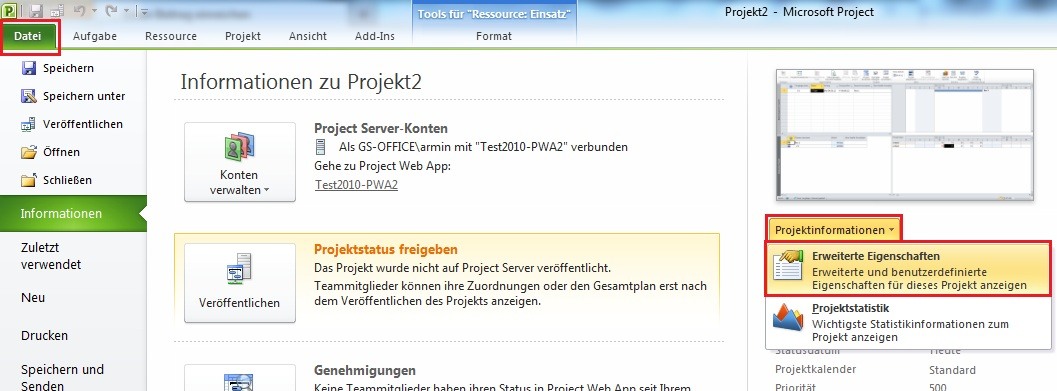This screenshot has height=391, width=1057.
Task: Click the Speichern unter icon
Action: pyautogui.click(x=28, y=96)
